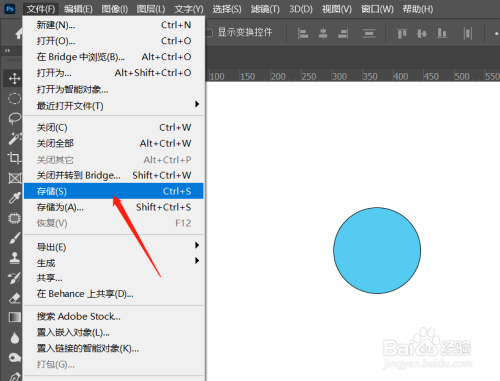Expand the toolbar double-arrow handle
500x381 pixels.
7,51
